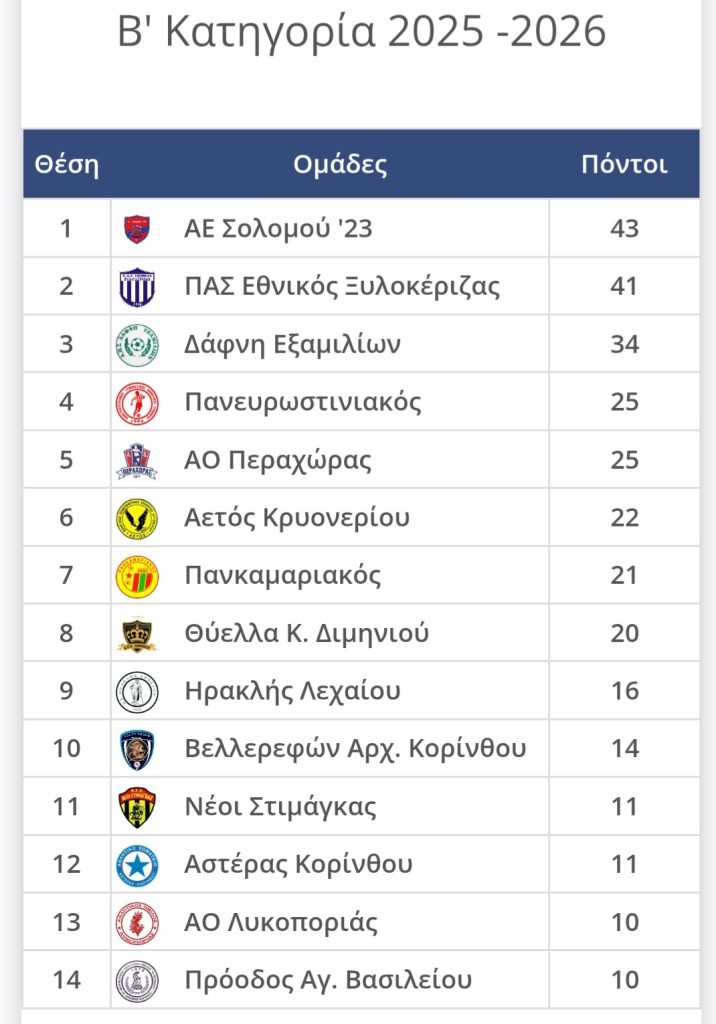Click the 43 points cell
716x1024 pixels.
624,229
